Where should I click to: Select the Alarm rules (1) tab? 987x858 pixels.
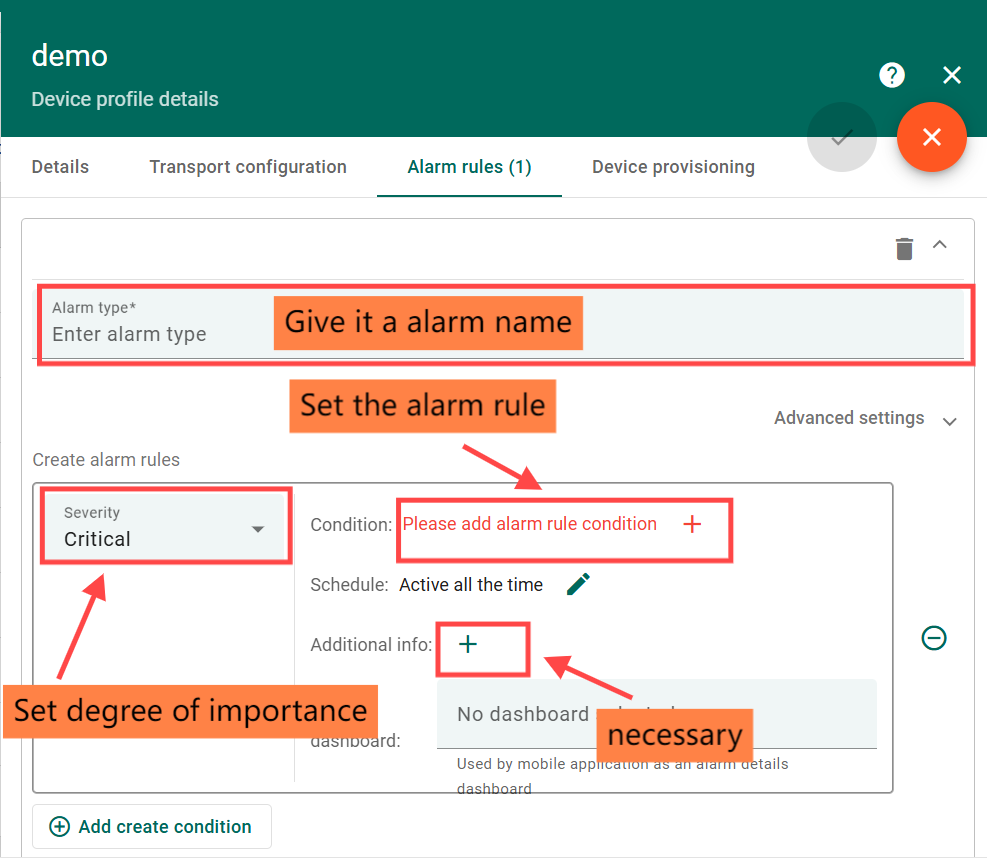(469, 167)
